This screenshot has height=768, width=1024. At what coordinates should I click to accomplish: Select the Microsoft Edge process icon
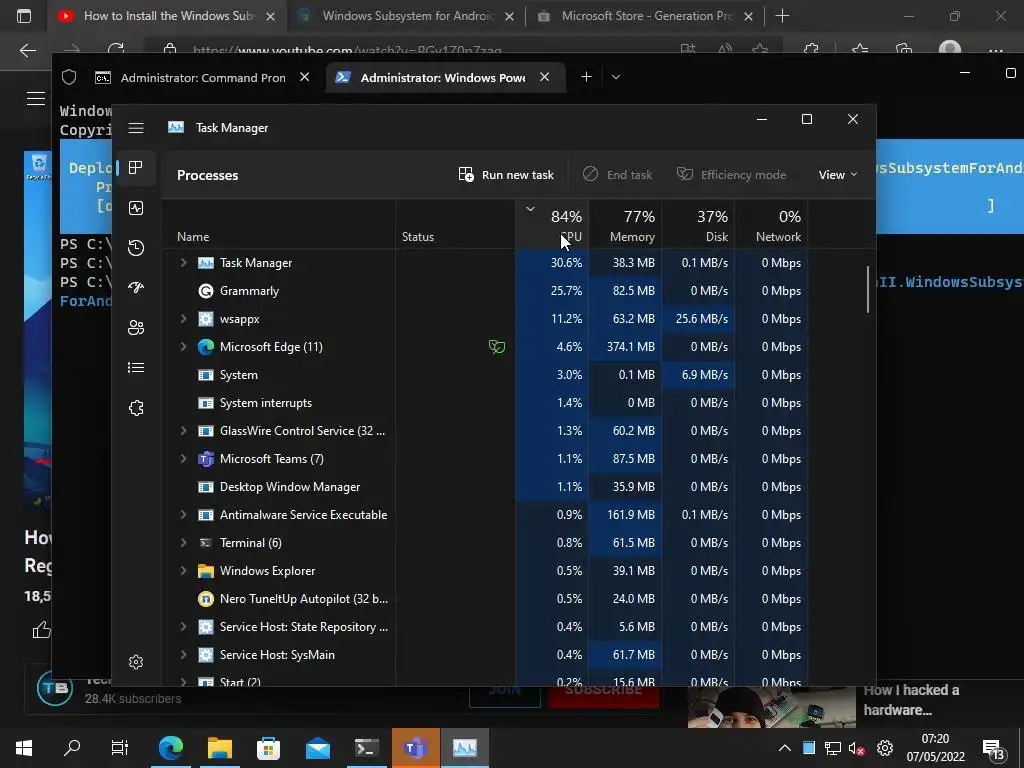click(x=206, y=347)
